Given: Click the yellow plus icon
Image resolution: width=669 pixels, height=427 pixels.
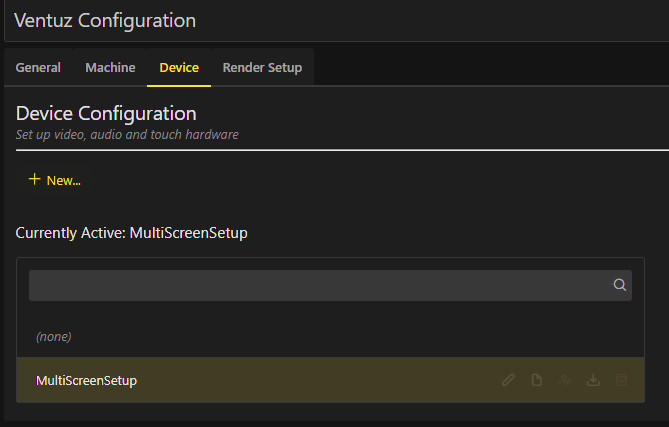Looking at the screenshot, I should tap(35, 180).
